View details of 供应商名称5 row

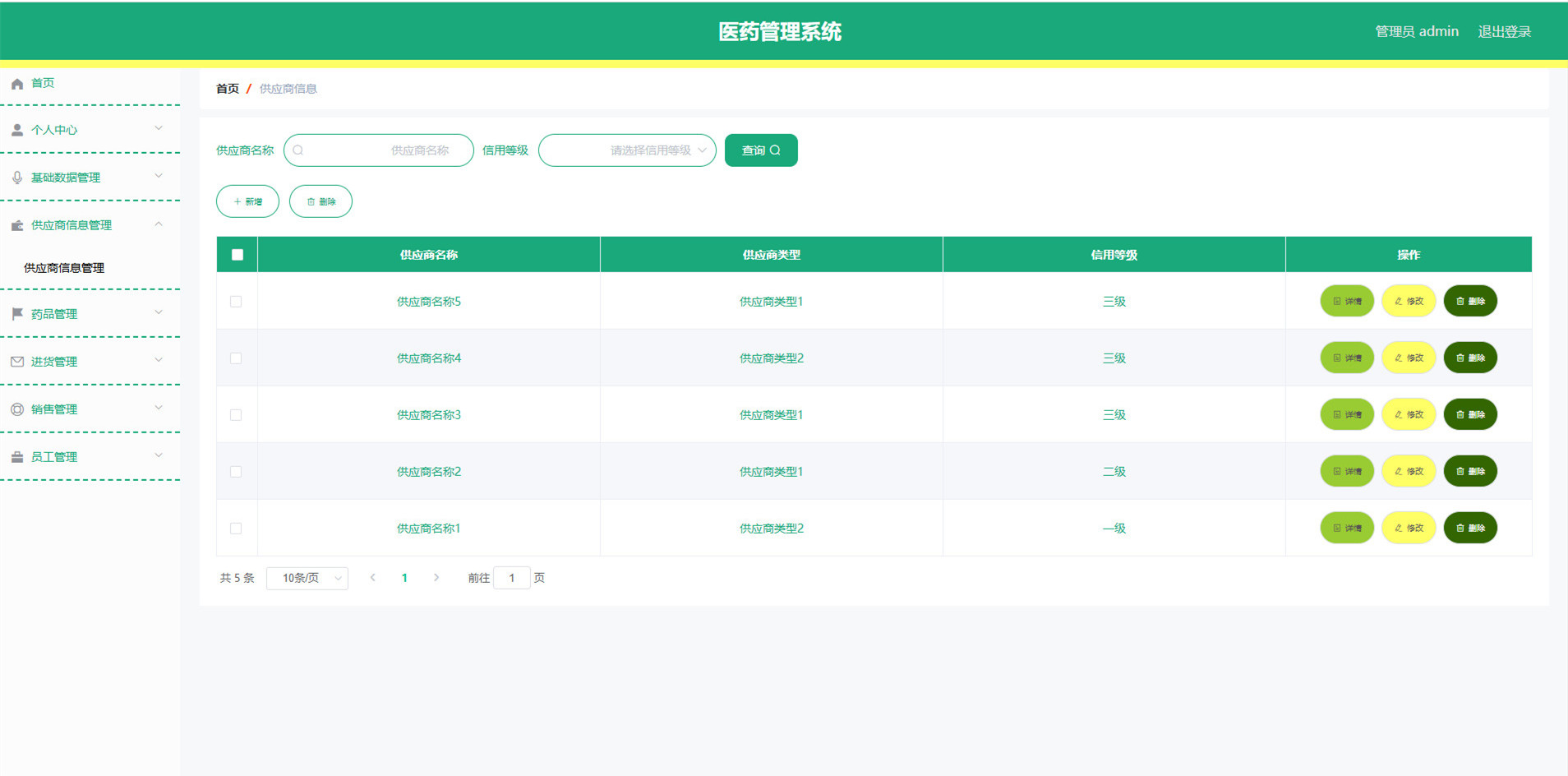click(1347, 301)
